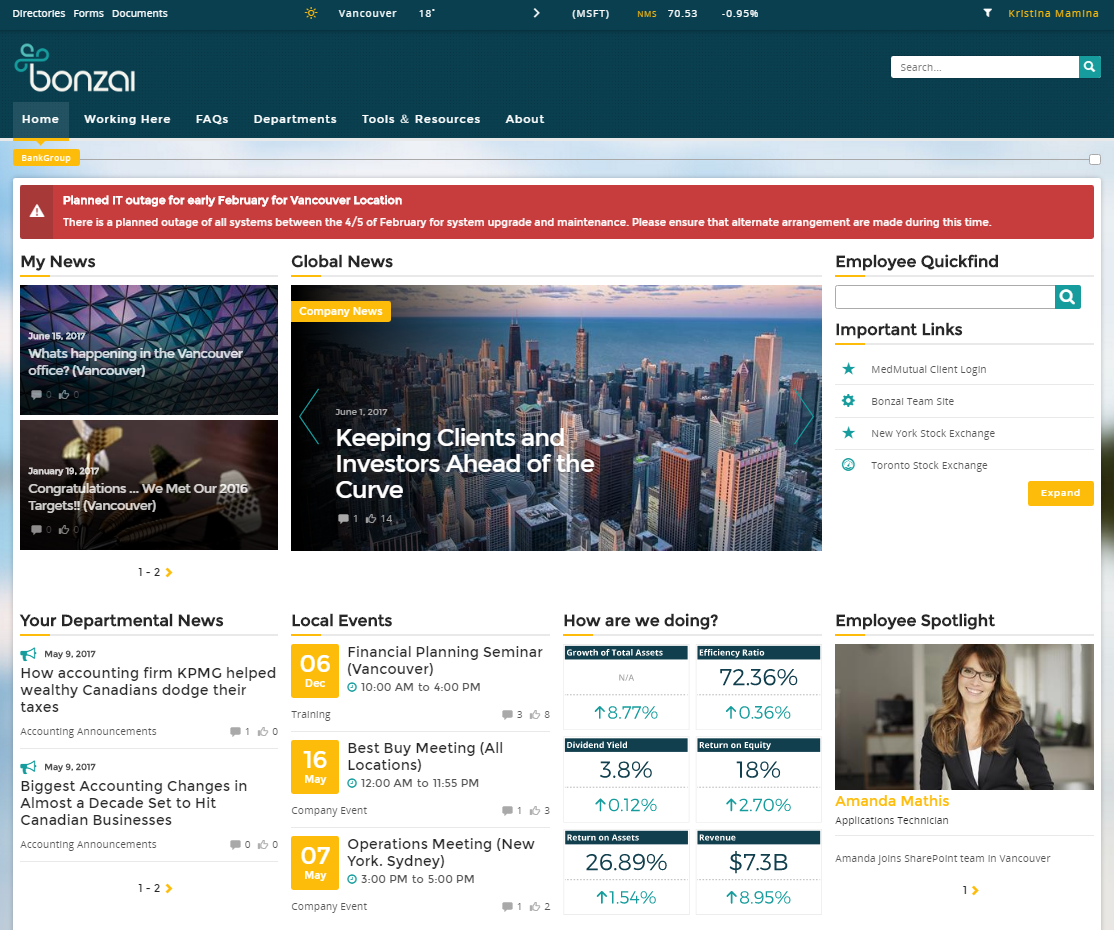The image size is (1114, 930).
Task: Open the New York Stock Exchange link
Action: [x=932, y=433]
